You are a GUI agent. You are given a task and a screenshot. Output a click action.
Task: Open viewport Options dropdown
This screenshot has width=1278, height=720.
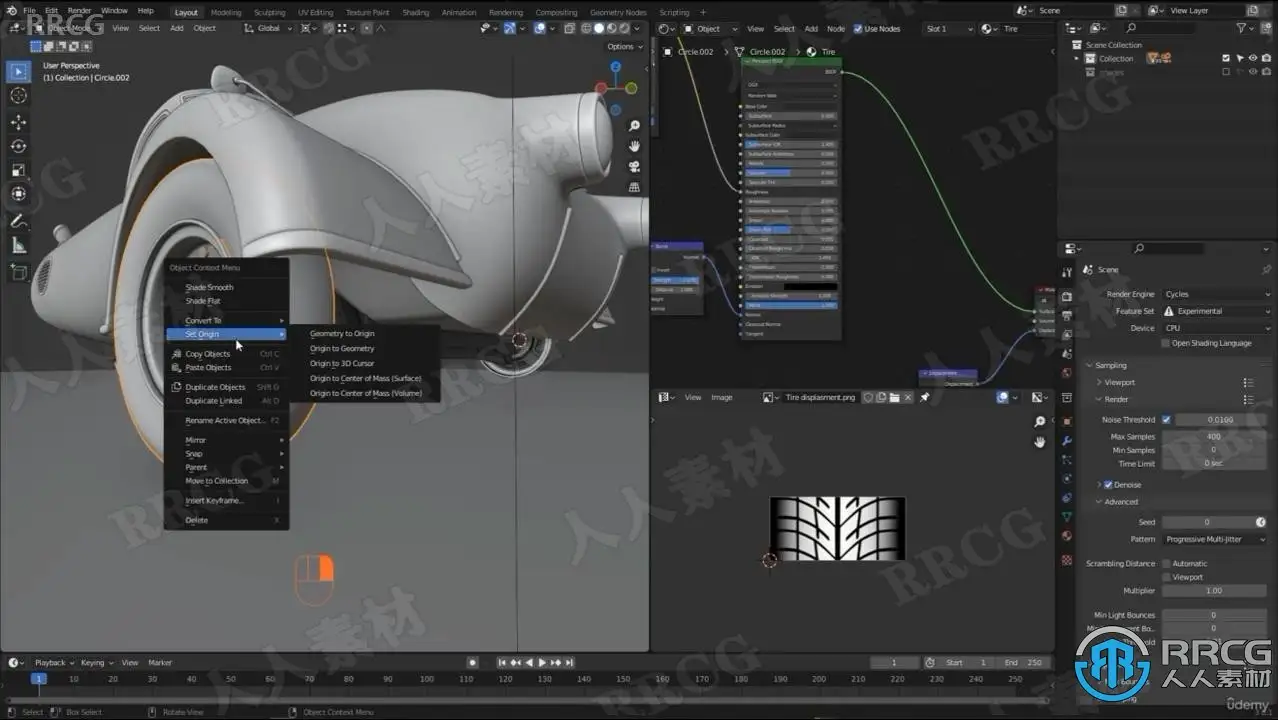[x=624, y=46]
